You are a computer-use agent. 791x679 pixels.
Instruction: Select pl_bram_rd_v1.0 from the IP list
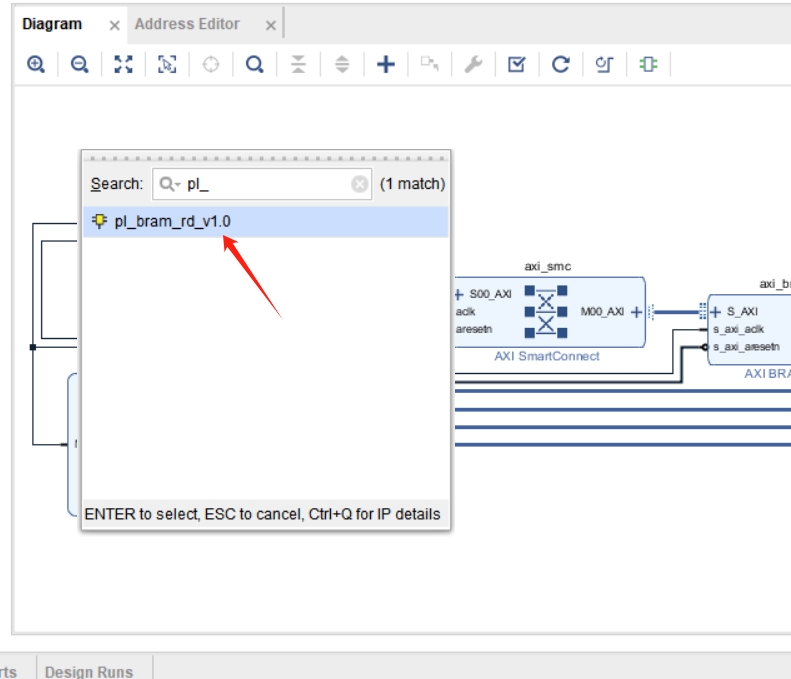(266, 221)
